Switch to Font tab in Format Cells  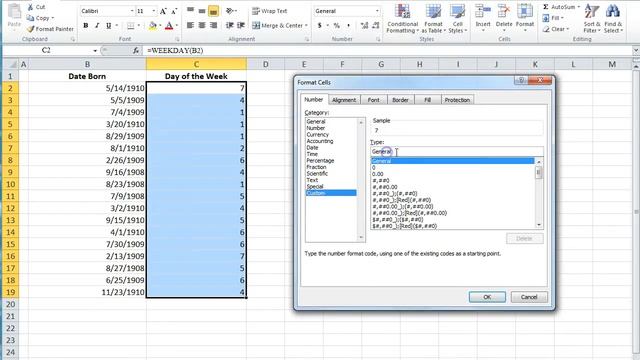pos(373,100)
